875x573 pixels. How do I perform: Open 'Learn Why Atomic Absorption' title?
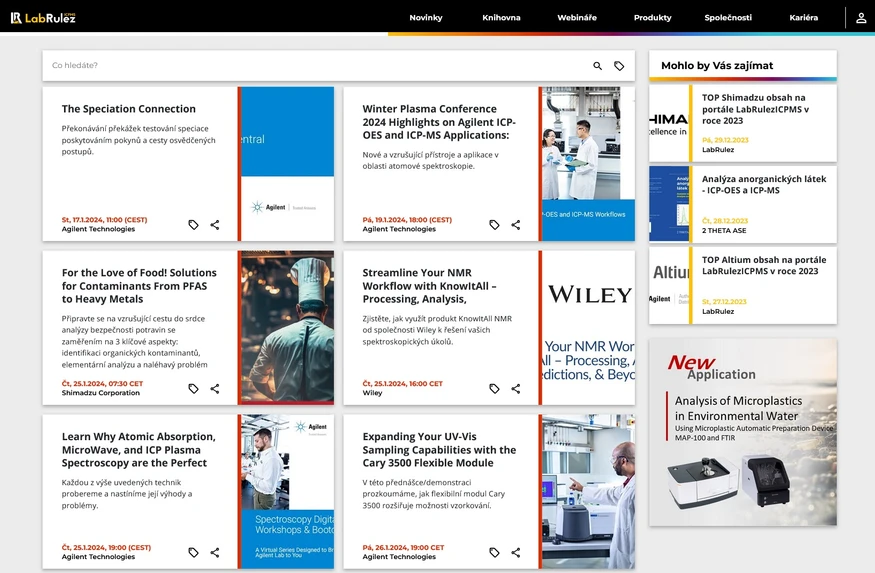point(138,450)
